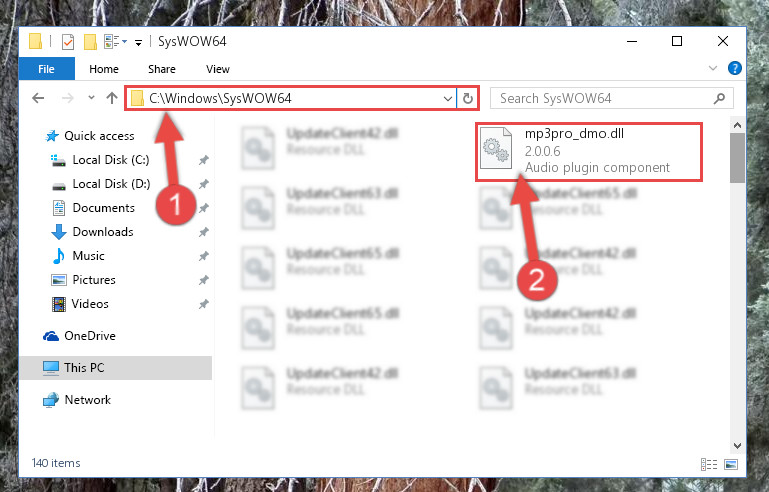
Task: Click the New folder toolbar icon
Action: click(90, 42)
